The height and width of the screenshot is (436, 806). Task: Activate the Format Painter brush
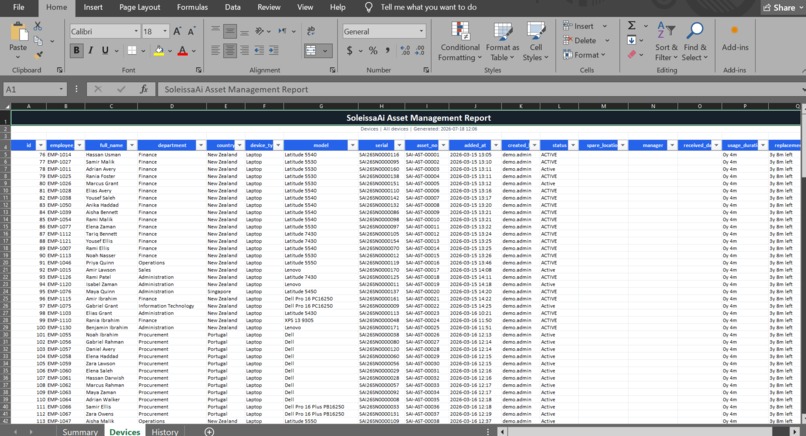tap(39, 54)
